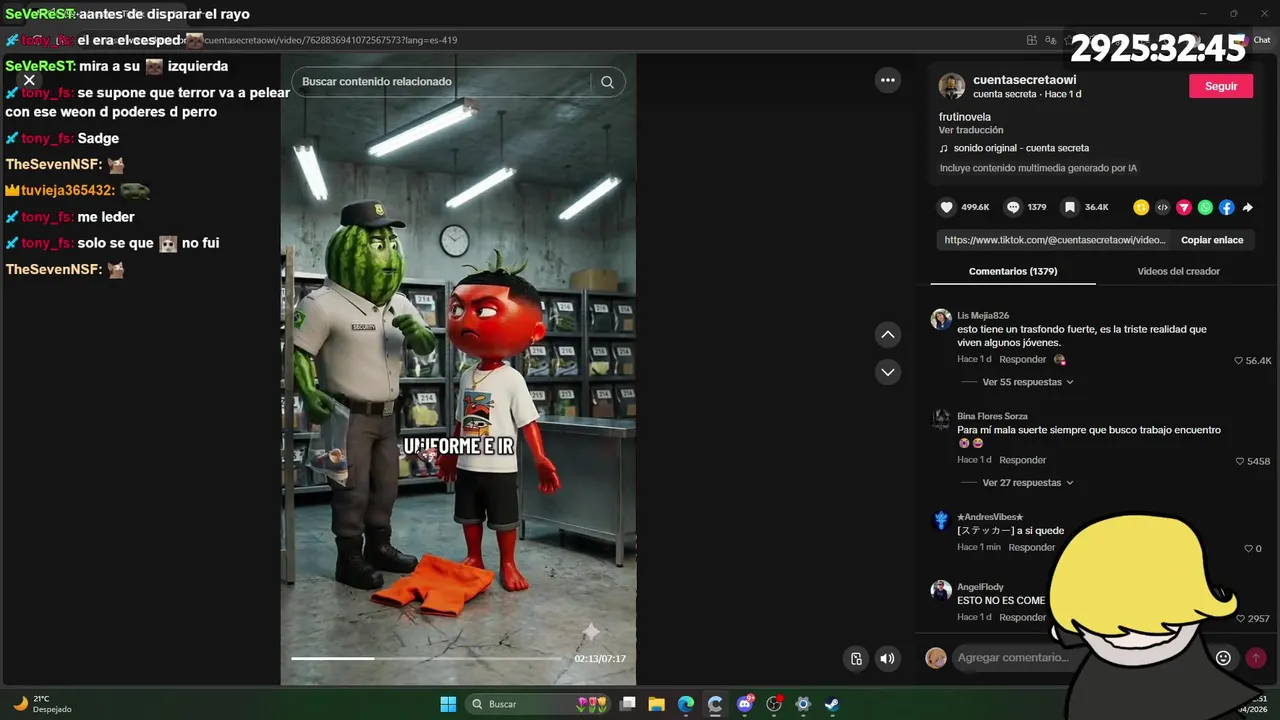Viewport: 1280px width, 720px height.
Task: Click the weather widget showing 21°C Despejado
Action: pyautogui.click(x=42, y=704)
